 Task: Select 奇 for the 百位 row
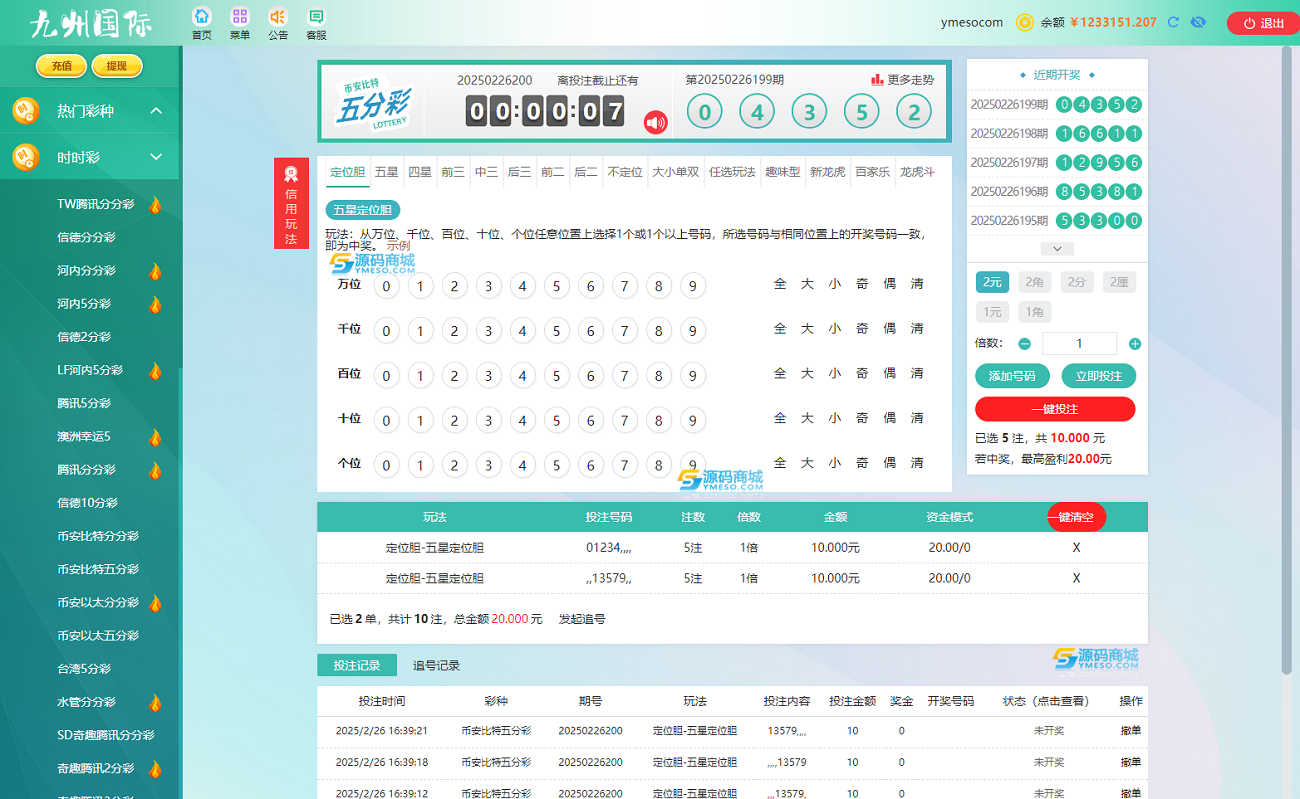point(862,374)
